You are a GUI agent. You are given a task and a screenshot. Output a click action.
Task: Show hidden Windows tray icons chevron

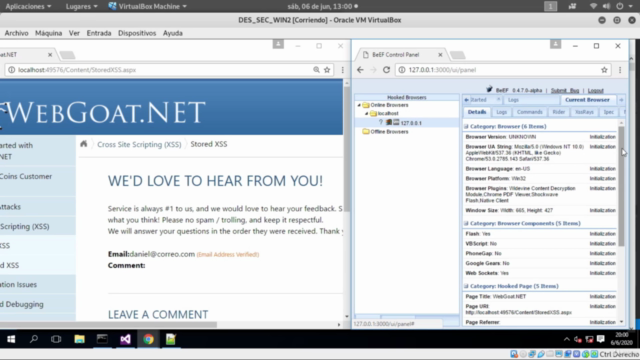[567, 339]
